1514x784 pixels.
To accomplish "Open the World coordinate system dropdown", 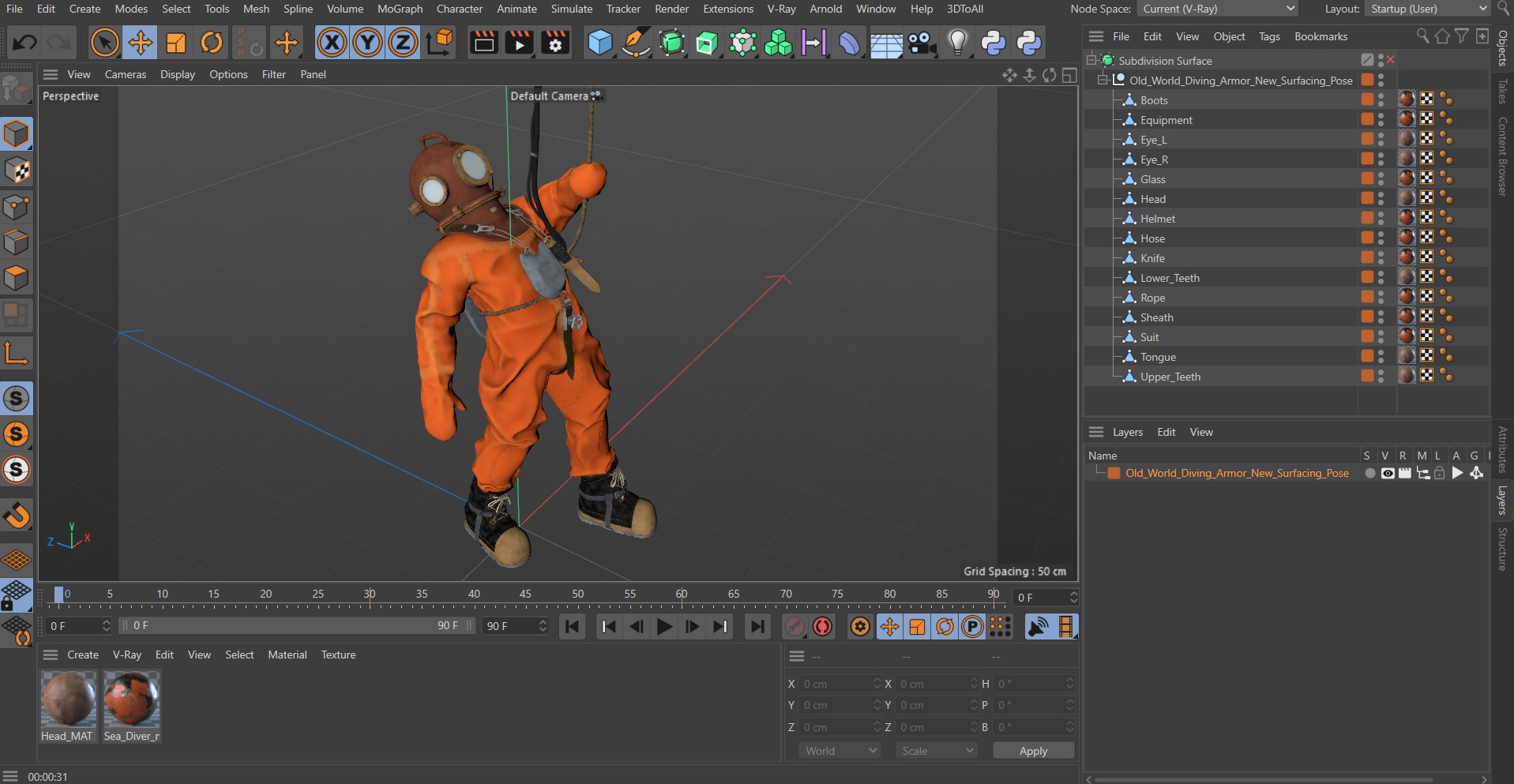I will [840, 751].
